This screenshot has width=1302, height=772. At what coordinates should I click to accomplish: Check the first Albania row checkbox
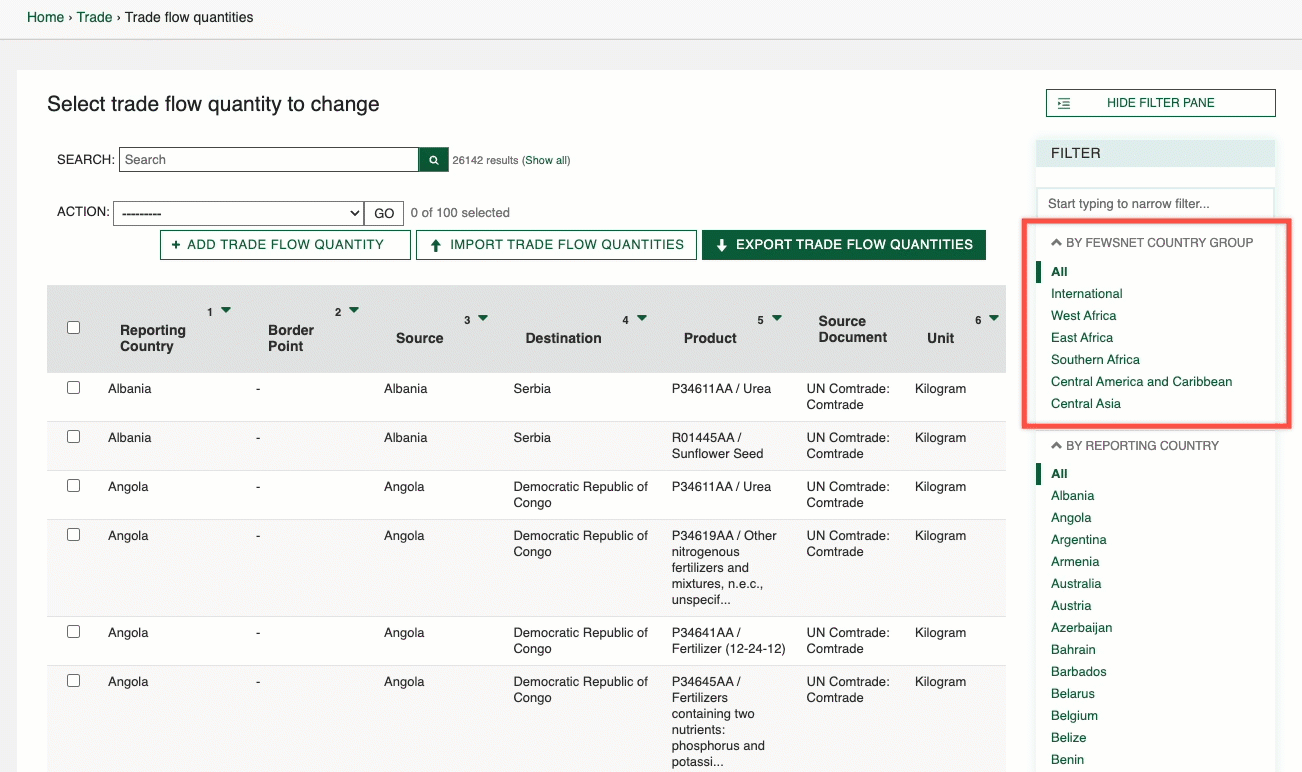pos(73,388)
